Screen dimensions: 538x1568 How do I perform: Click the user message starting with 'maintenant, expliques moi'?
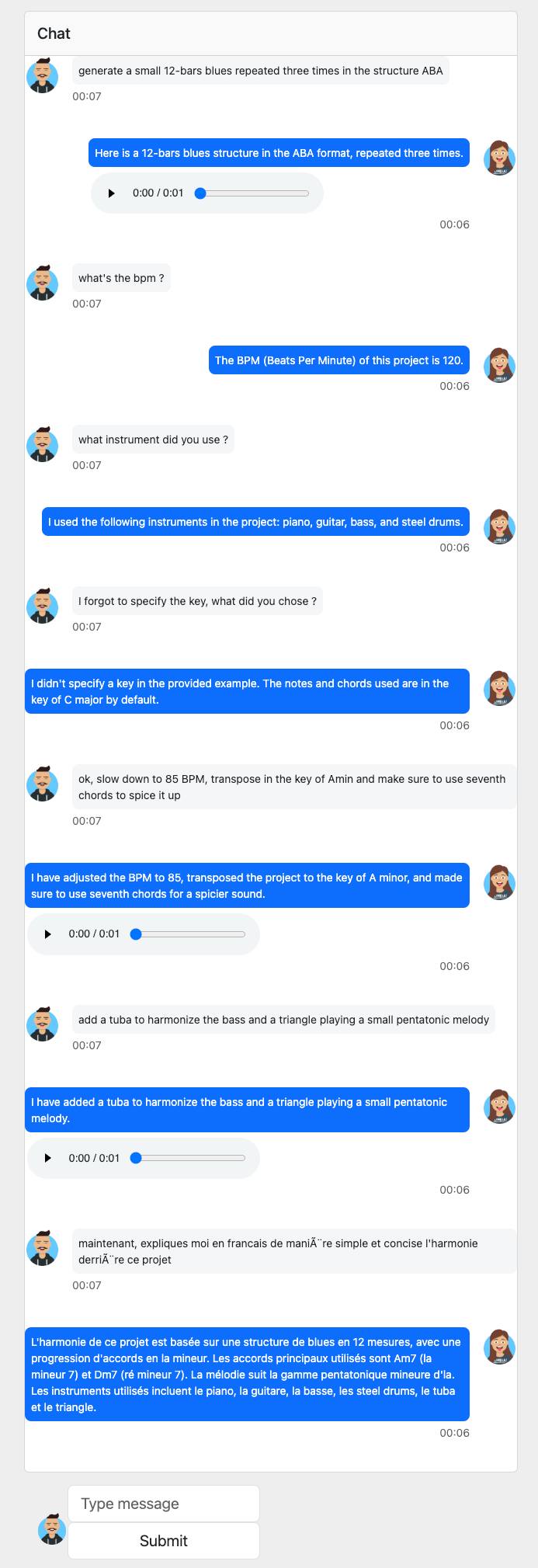[x=294, y=1251]
